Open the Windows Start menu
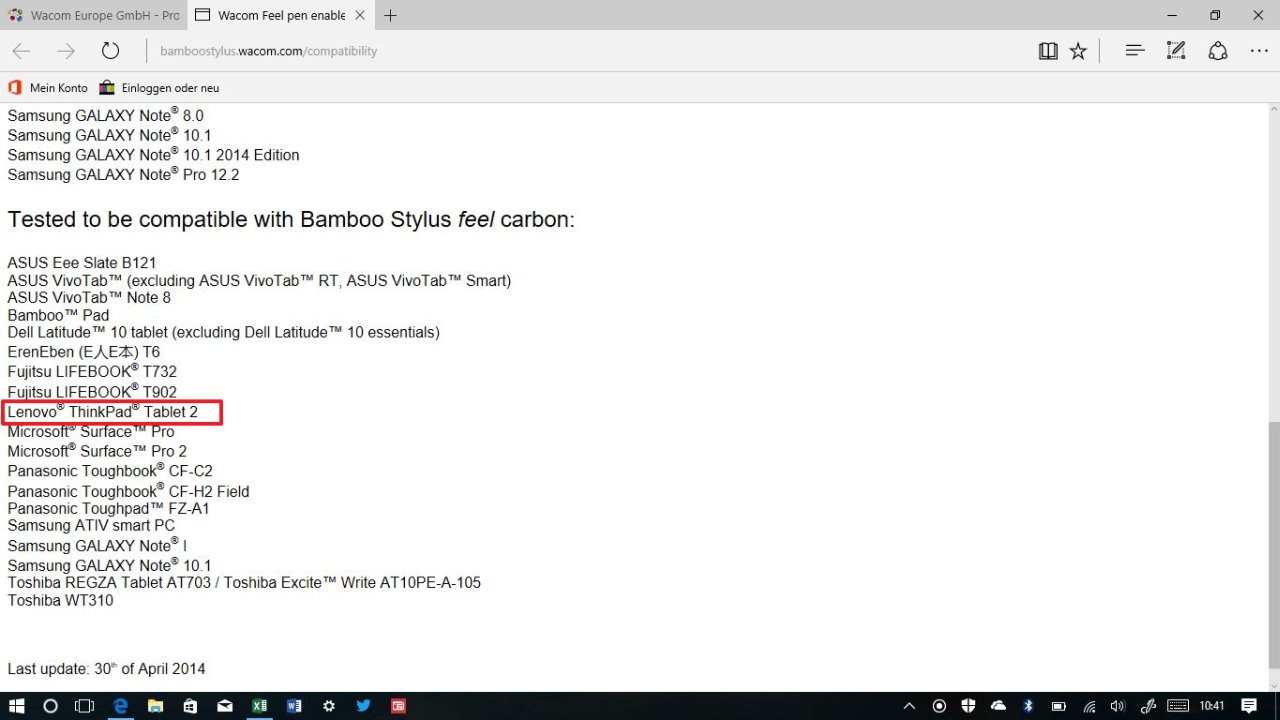Screen dimensions: 1280x720 coord(17,706)
